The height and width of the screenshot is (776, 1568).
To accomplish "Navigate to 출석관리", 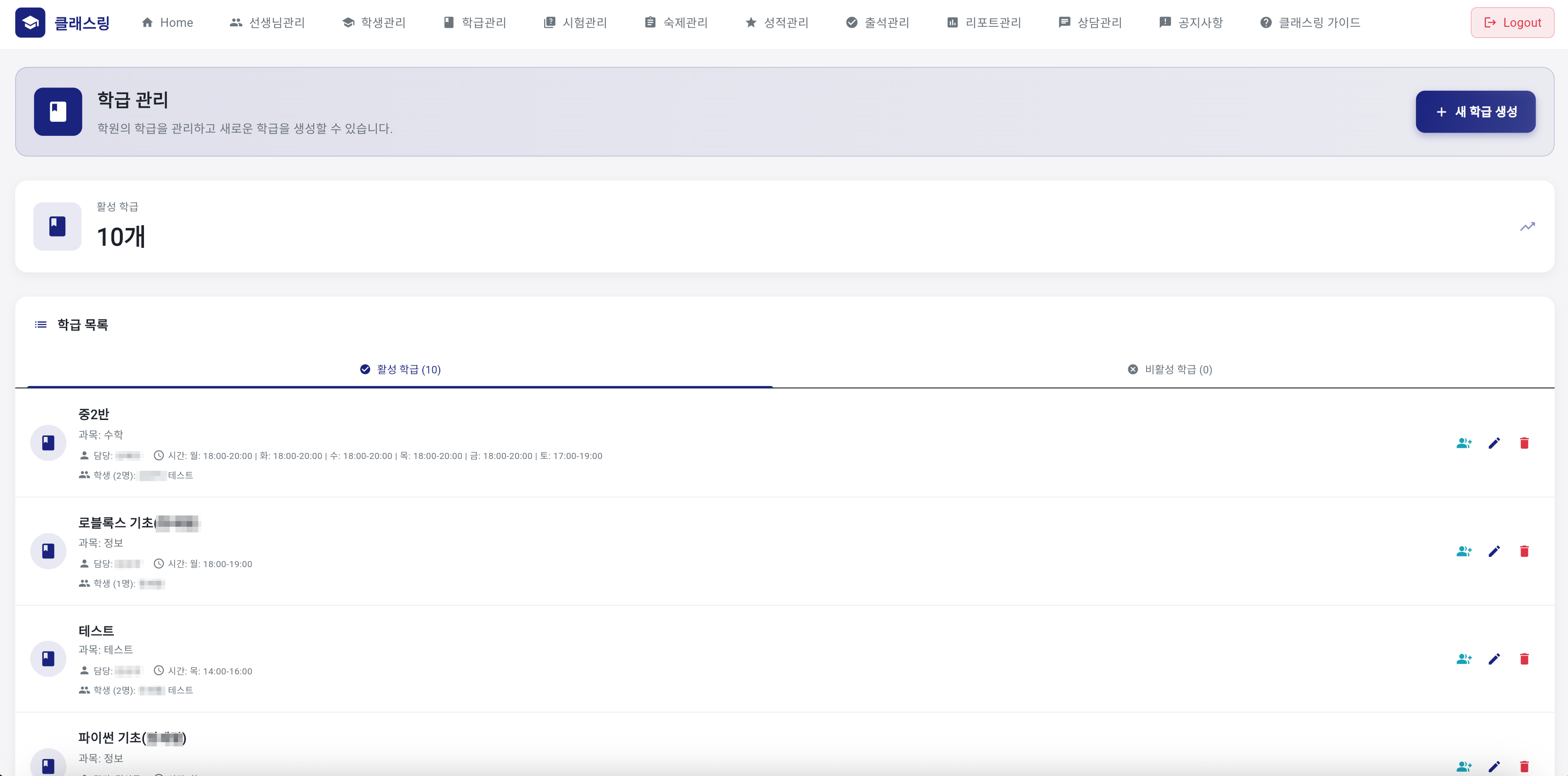I will [877, 23].
